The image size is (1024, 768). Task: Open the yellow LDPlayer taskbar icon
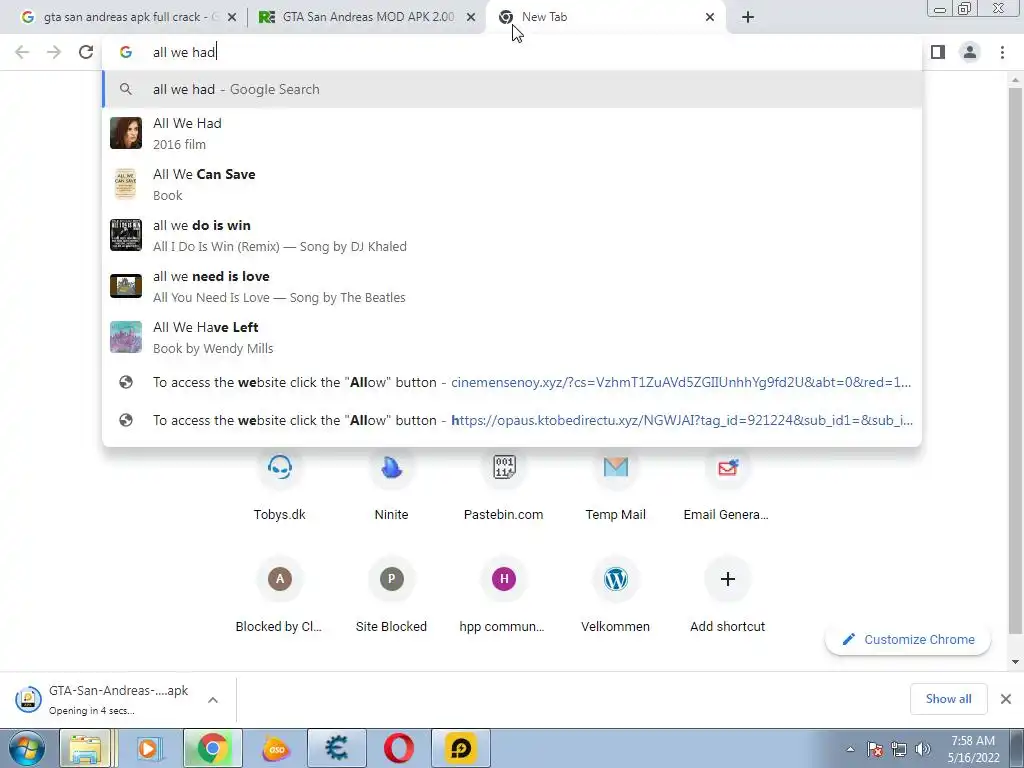460,749
